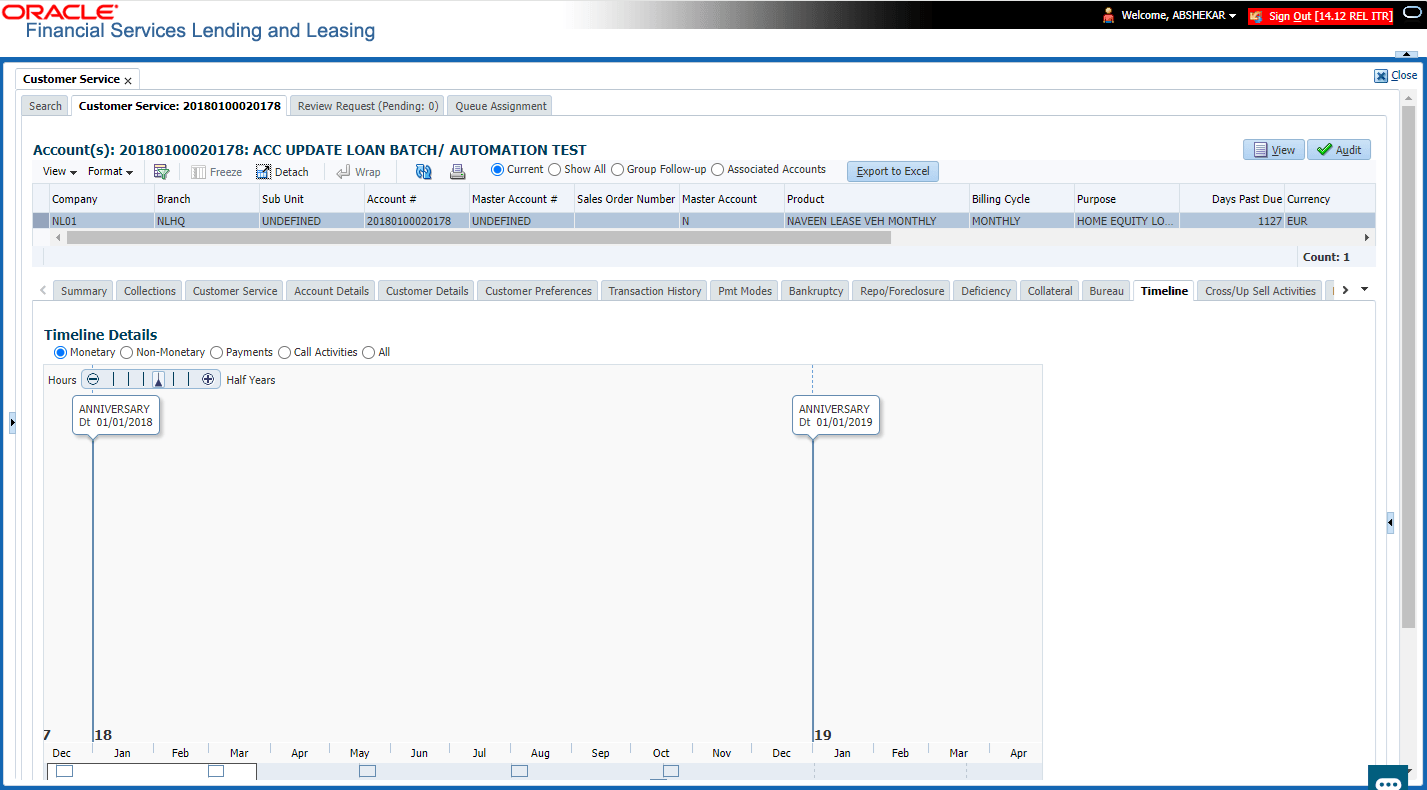The image size is (1427, 790).
Task: Switch to the Transaction History tab
Action: point(653,290)
